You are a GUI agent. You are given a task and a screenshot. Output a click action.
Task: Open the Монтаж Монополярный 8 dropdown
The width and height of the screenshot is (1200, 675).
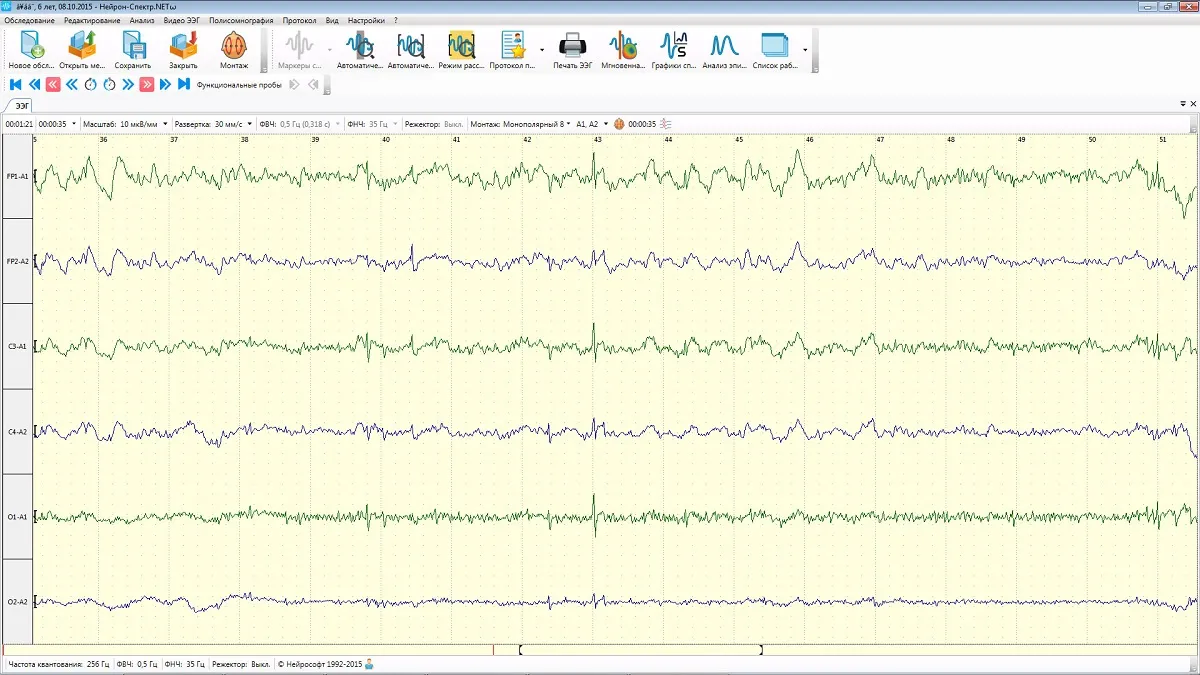click(x=569, y=124)
